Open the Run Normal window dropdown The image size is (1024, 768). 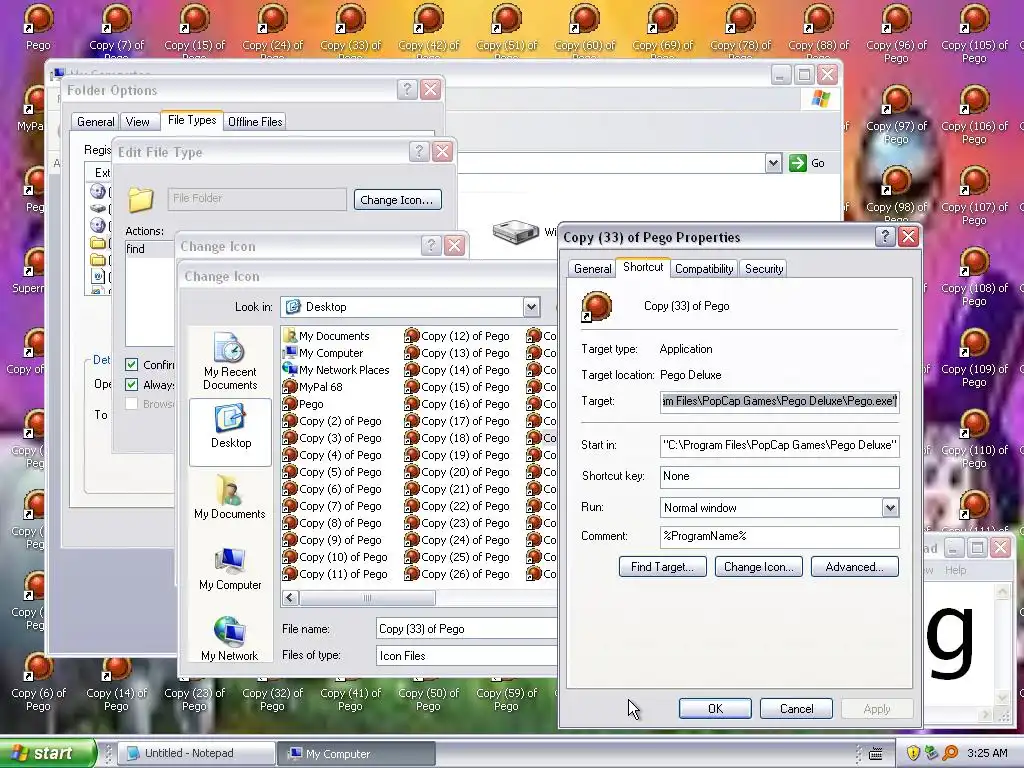(890, 507)
